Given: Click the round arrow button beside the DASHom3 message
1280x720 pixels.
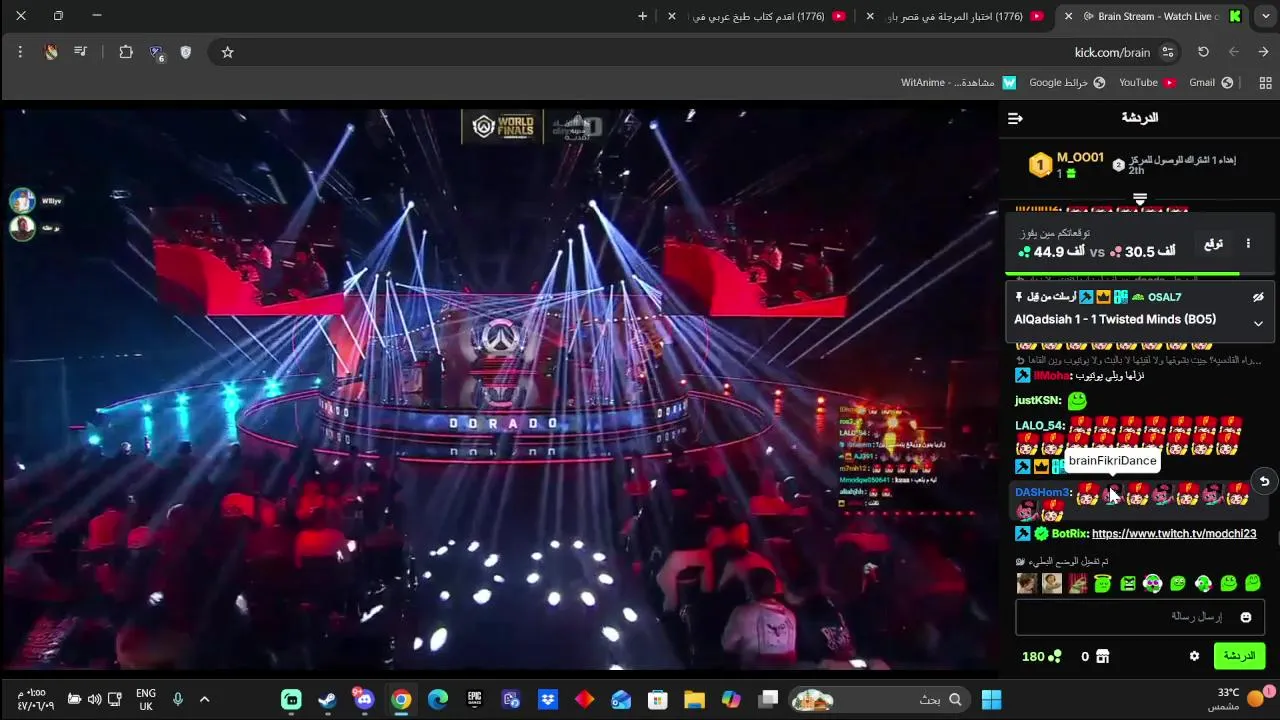Looking at the screenshot, I should pyautogui.click(x=1264, y=481).
